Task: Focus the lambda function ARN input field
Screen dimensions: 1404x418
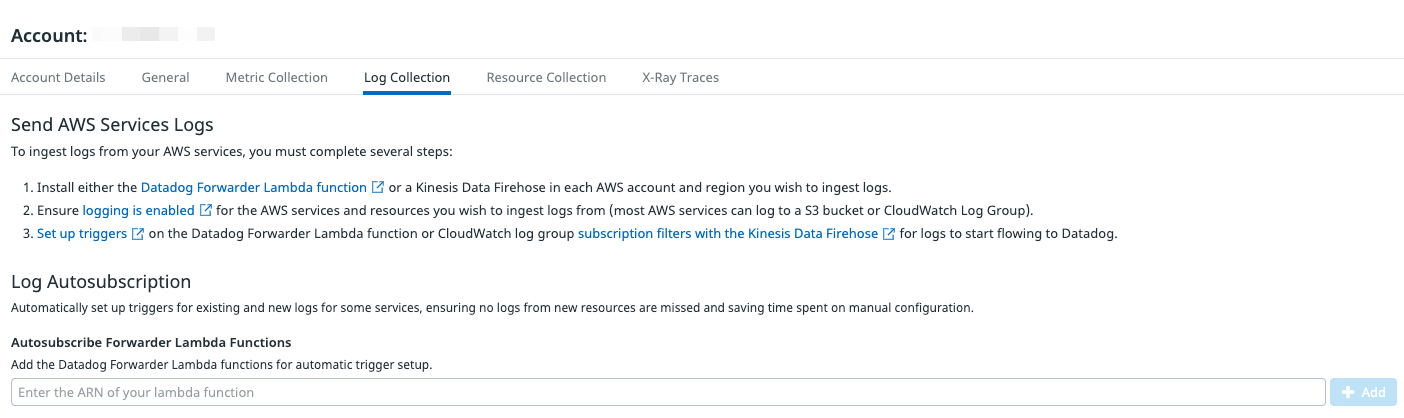Action: pyautogui.click(x=668, y=392)
